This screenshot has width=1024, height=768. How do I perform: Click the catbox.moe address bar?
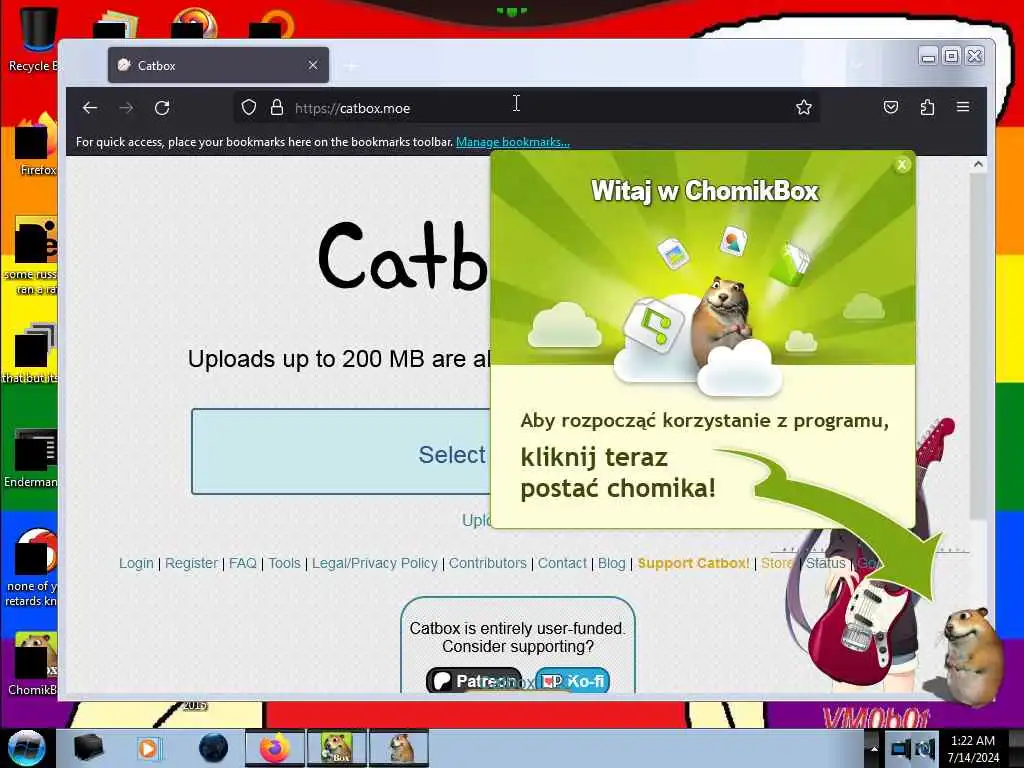[526, 108]
